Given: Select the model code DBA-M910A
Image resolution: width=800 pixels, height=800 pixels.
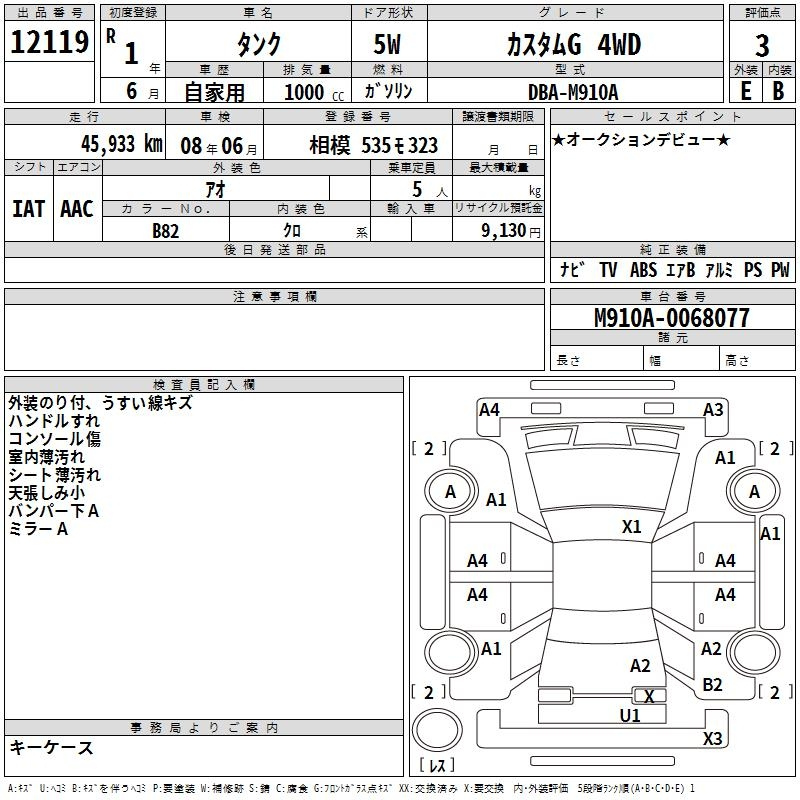Looking at the screenshot, I should 573,92.
